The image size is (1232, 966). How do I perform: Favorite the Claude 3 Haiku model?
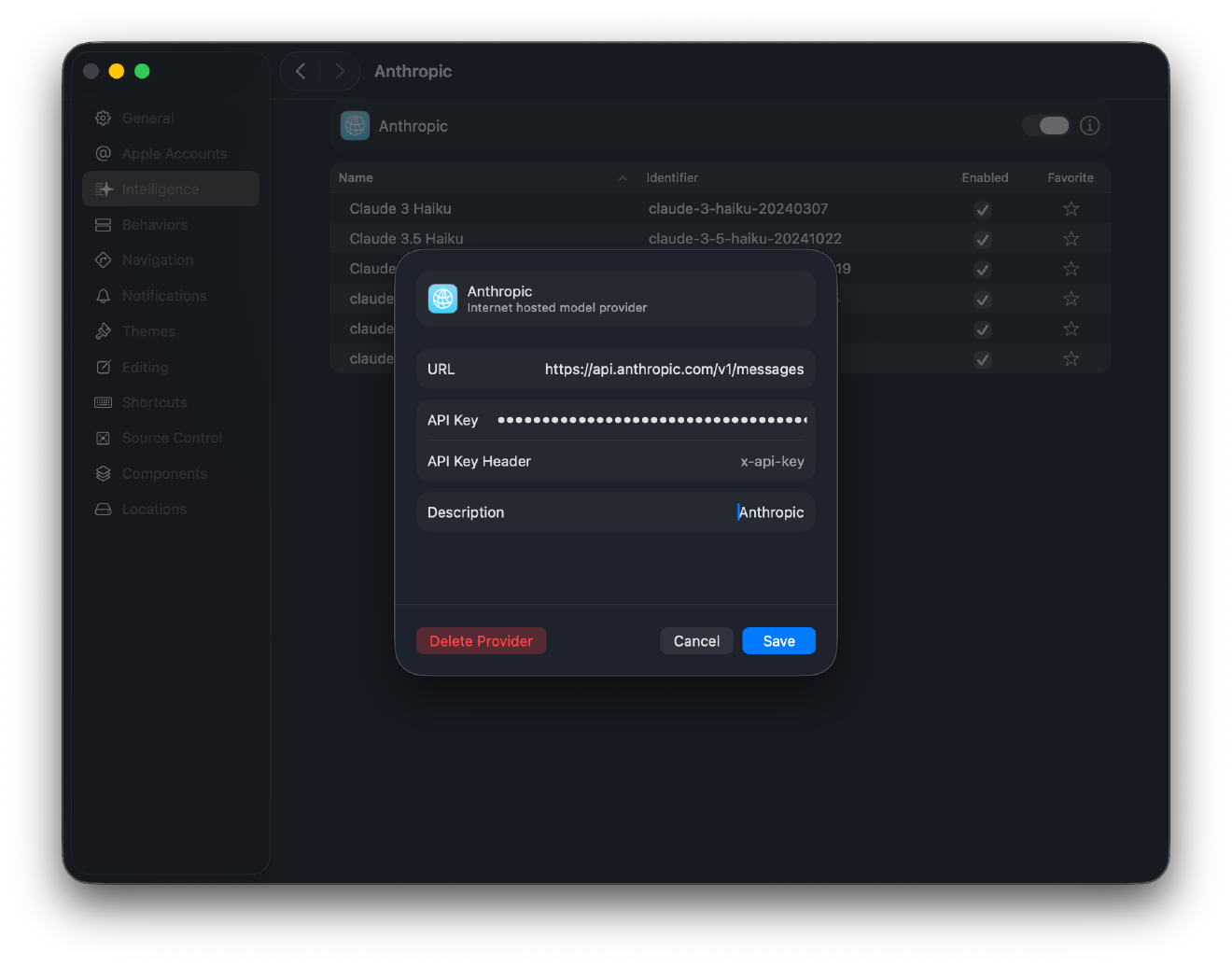pyautogui.click(x=1071, y=209)
